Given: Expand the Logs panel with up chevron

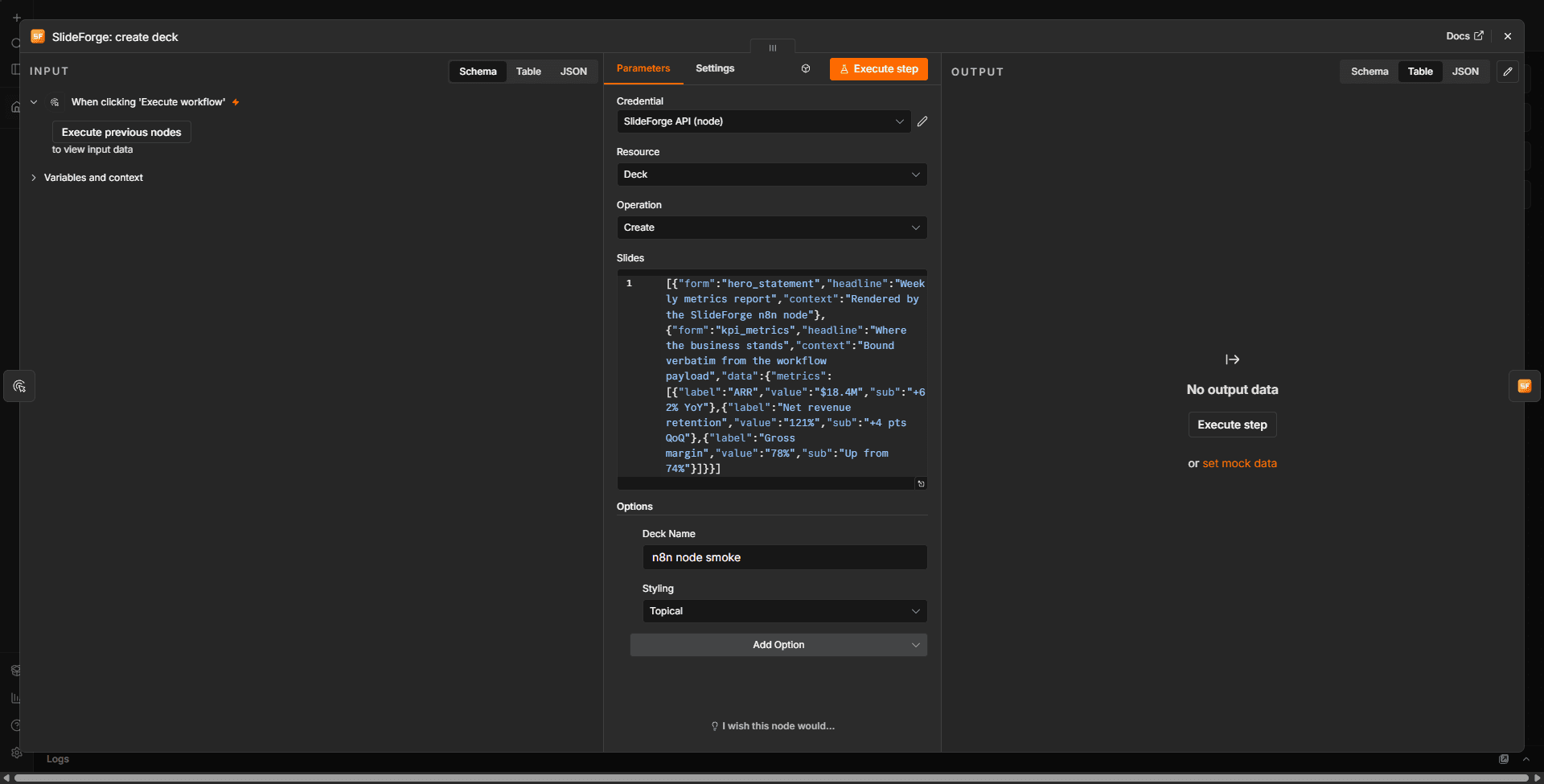Looking at the screenshot, I should (1526, 759).
